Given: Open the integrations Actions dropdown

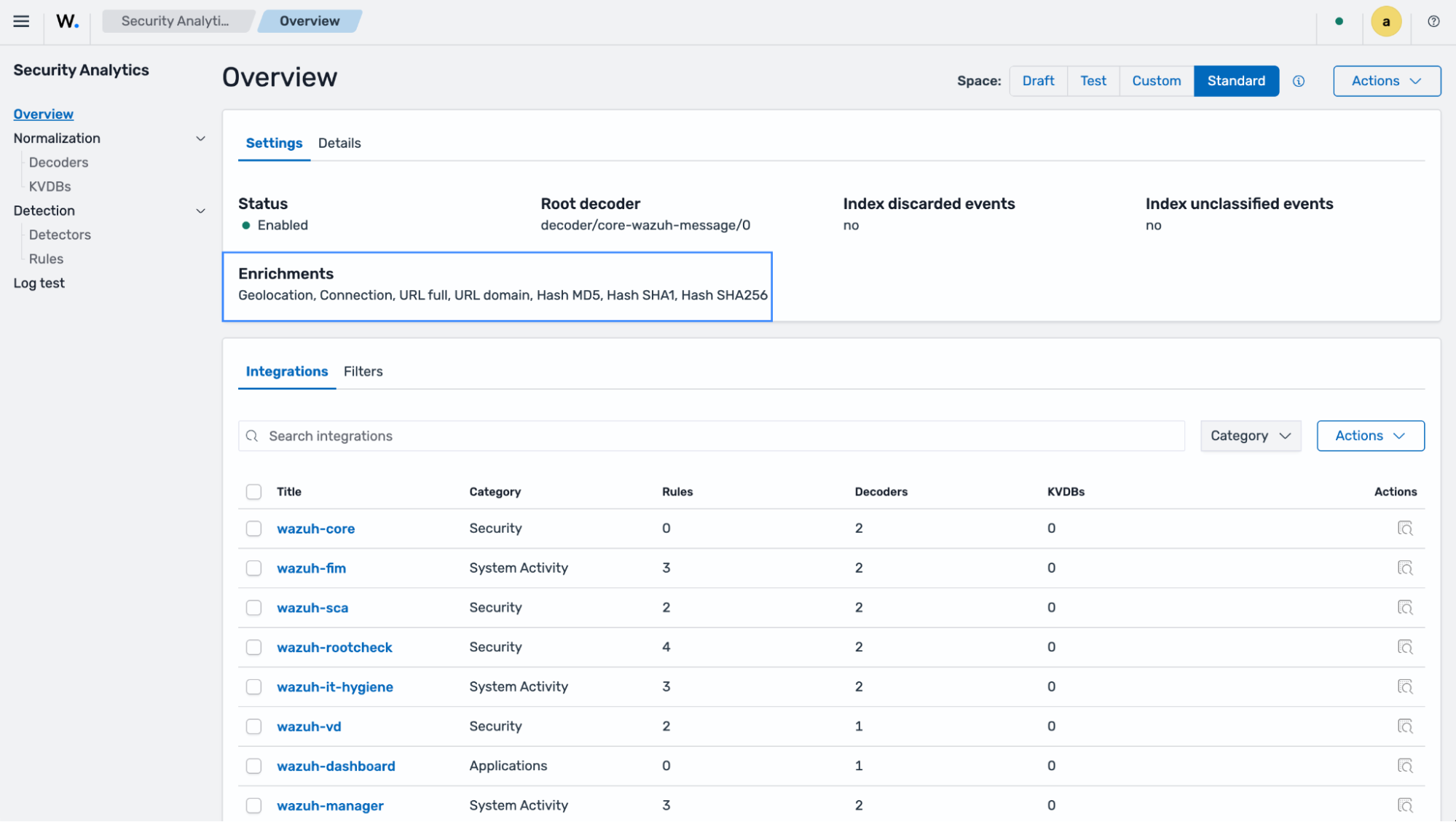Looking at the screenshot, I should (1370, 436).
